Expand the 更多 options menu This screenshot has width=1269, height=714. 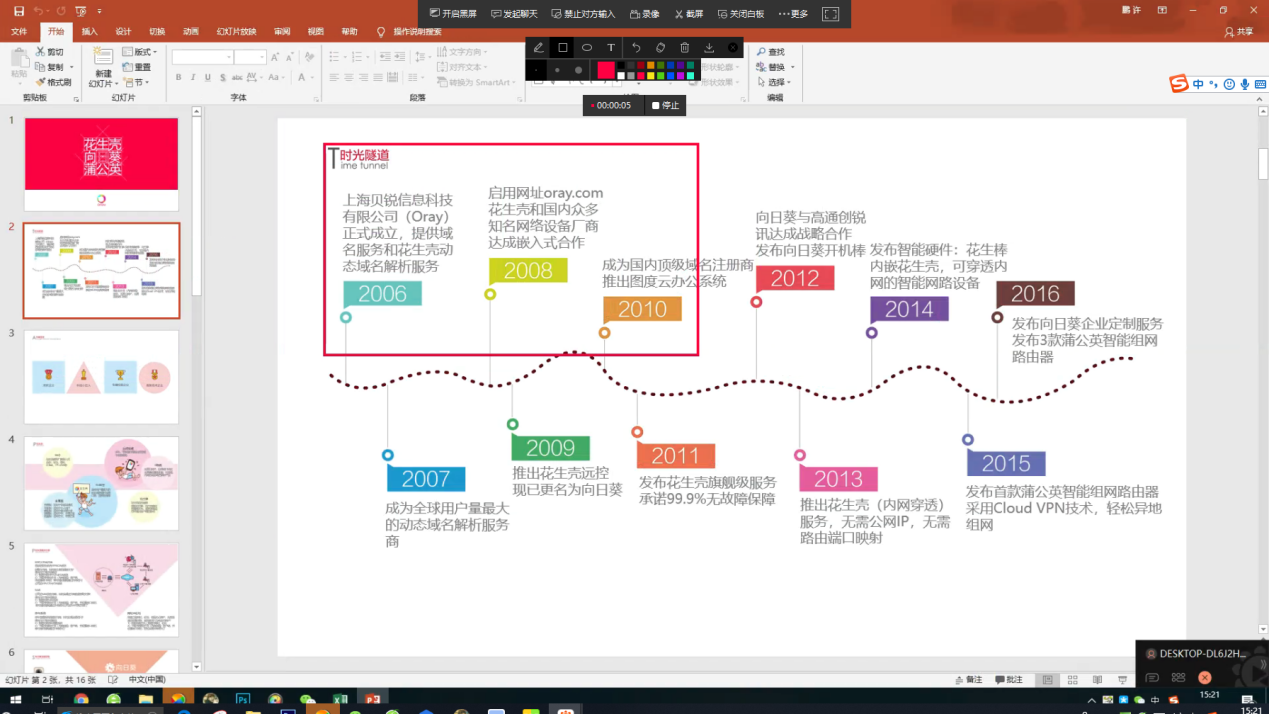click(x=793, y=14)
